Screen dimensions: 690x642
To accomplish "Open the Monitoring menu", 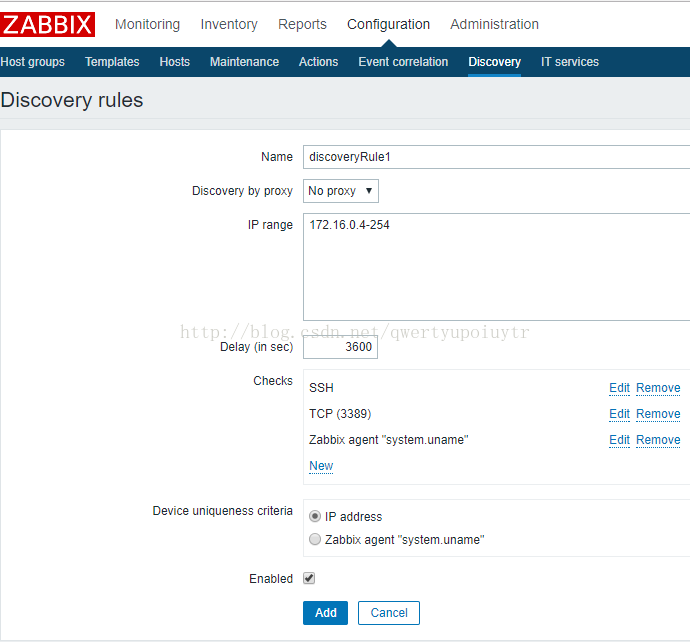I will click(x=147, y=24).
